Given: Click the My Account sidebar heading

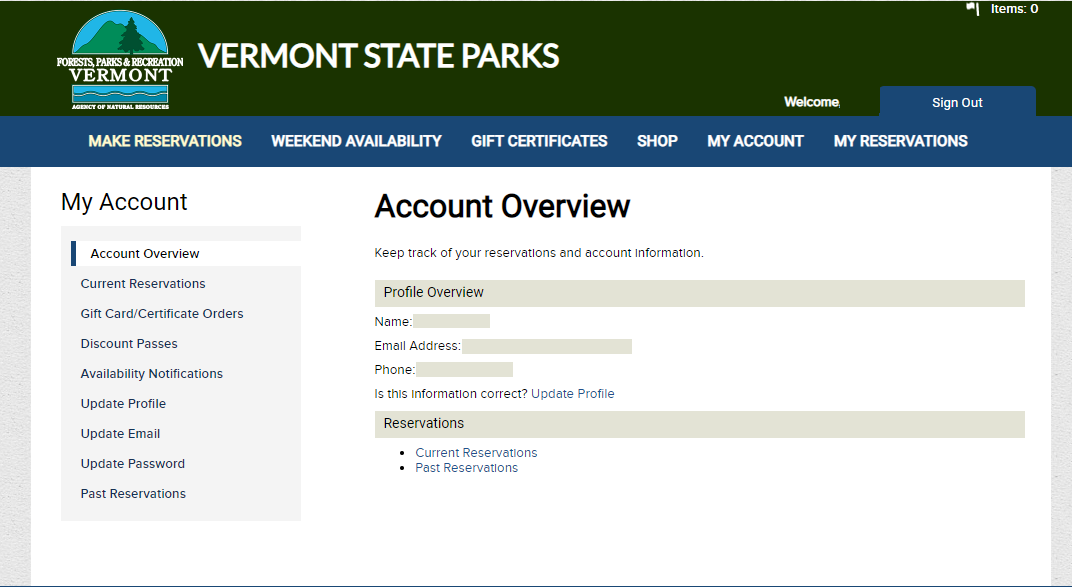Looking at the screenshot, I should (x=124, y=202).
